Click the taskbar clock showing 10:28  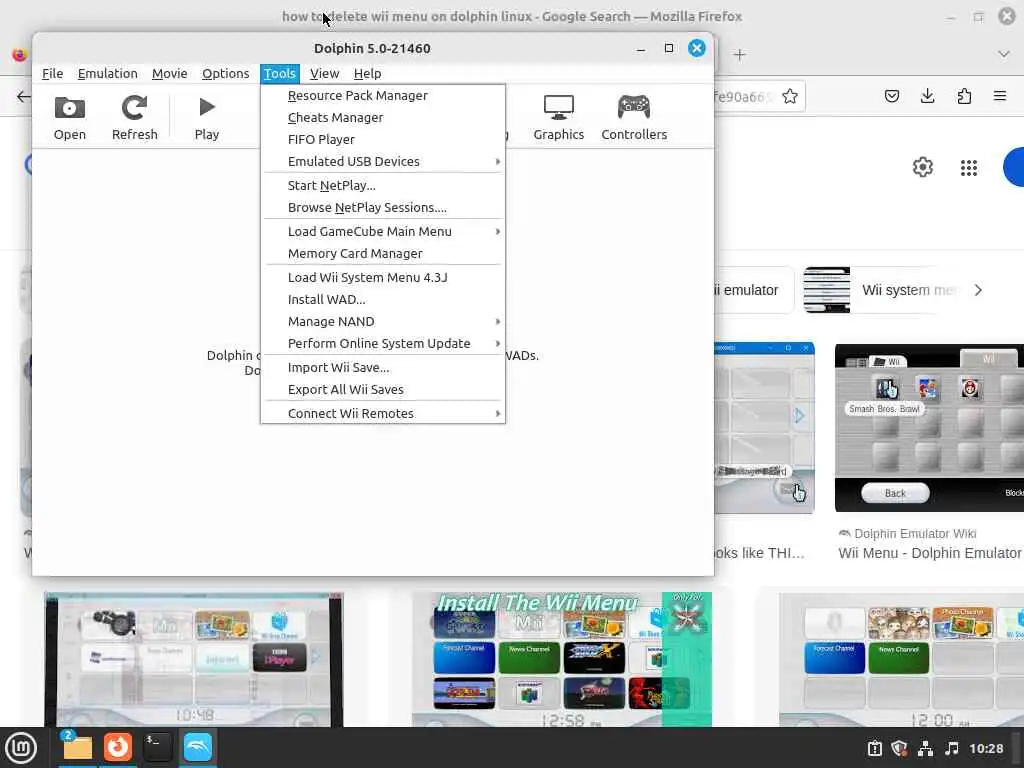click(x=985, y=748)
